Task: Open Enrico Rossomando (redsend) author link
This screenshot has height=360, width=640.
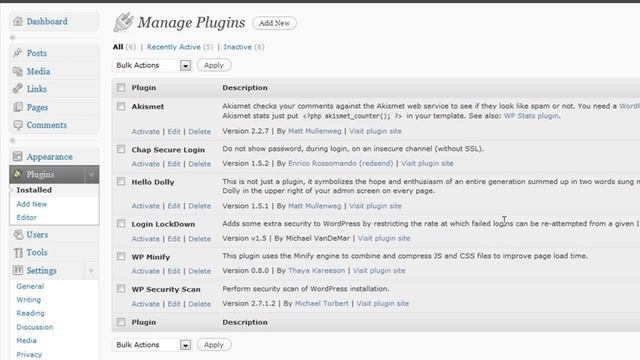Action: click(x=340, y=163)
